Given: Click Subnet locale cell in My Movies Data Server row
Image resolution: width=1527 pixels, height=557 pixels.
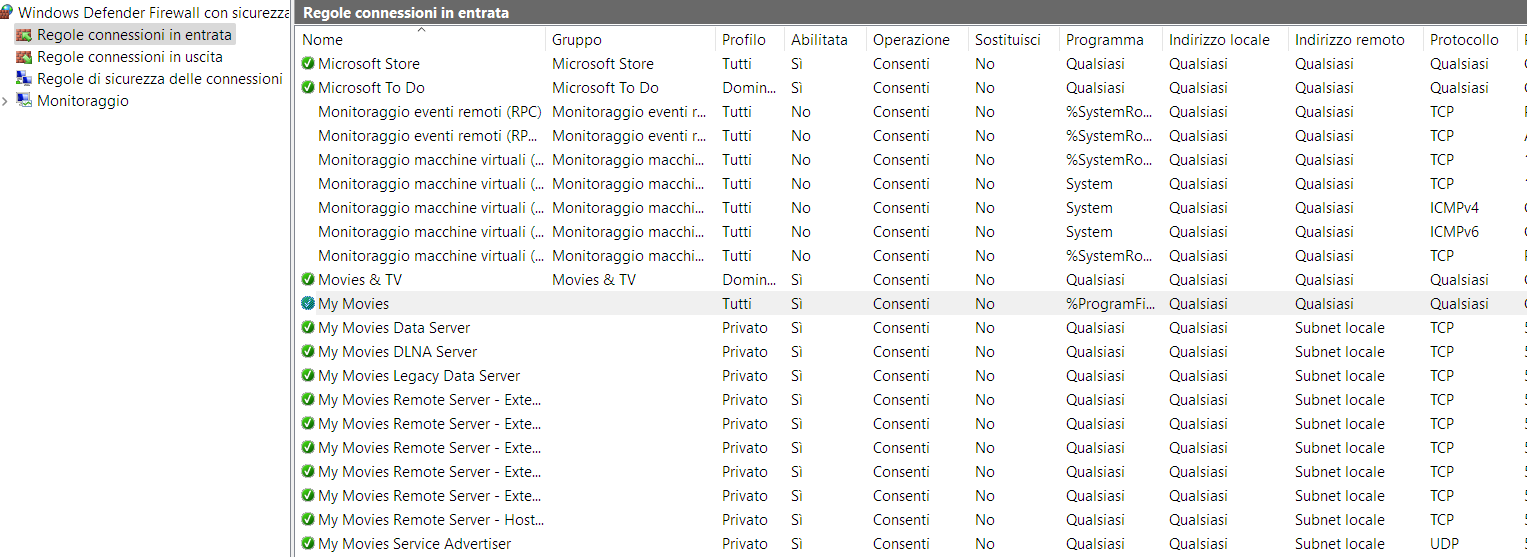Looking at the screenshot, I should pos(1340,328).
